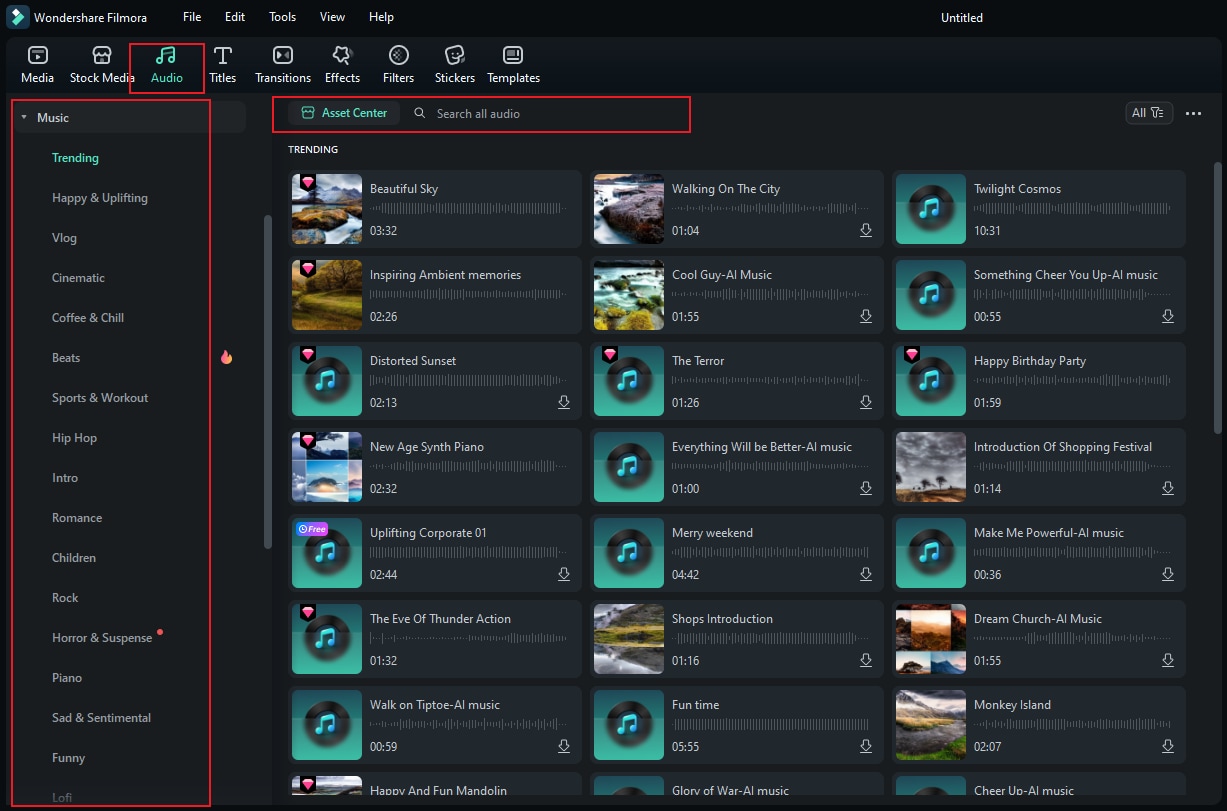This screenshot has height=811, width=1227.
Task: Switch to the Filters icon
Action: (398, 55)
